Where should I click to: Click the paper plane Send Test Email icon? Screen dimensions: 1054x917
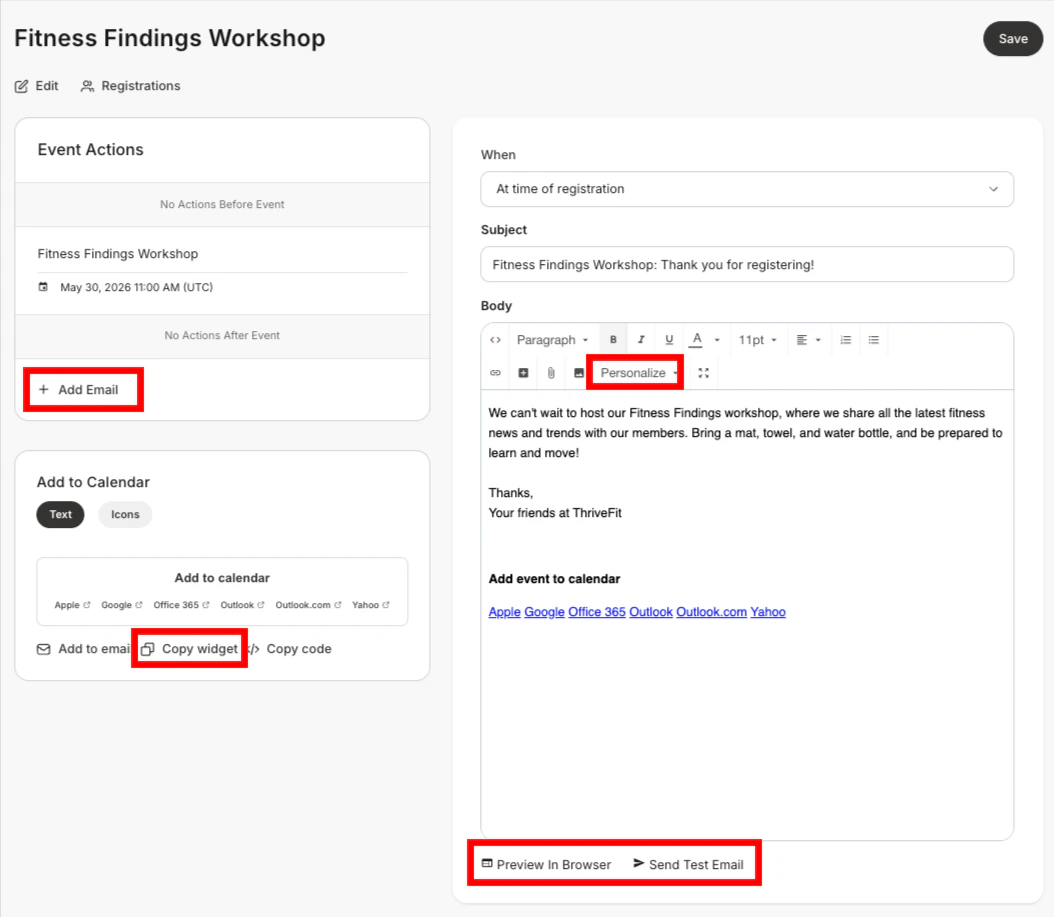pyautogui.click(x=639, y=863)
